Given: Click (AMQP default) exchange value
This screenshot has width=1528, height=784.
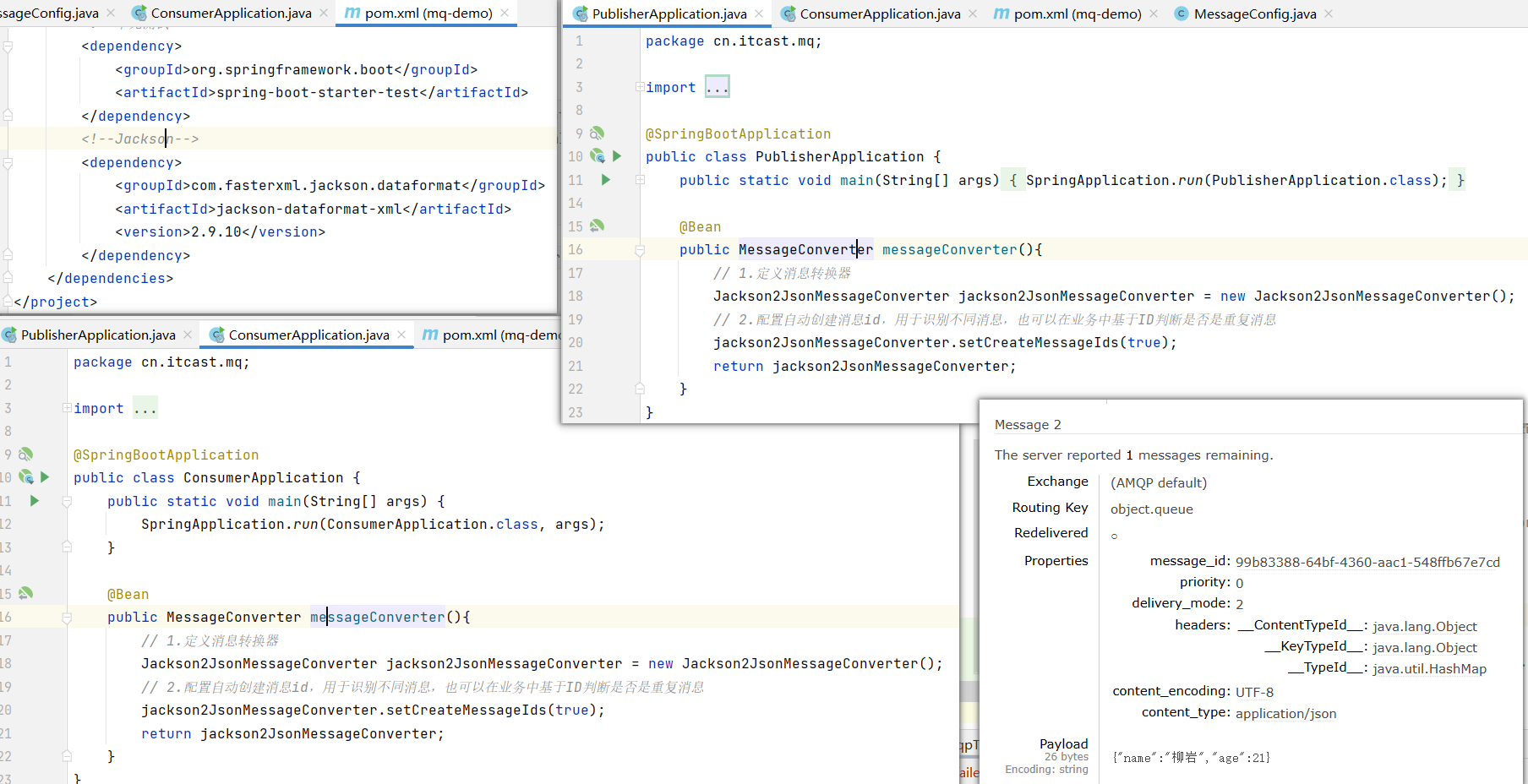Looking at the screenshot, I should pyautogui.click(x=1159, y=483).
